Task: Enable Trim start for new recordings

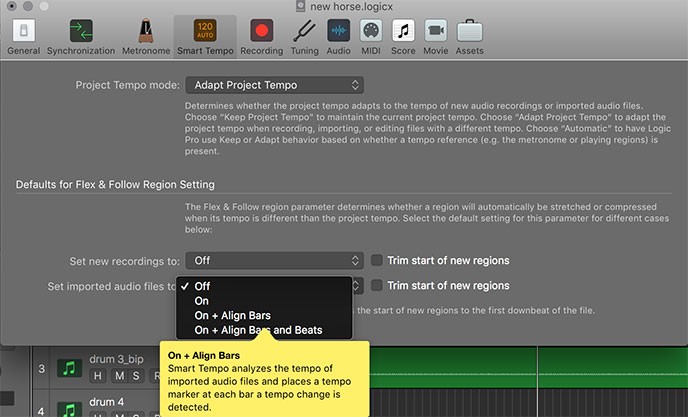Action: (x=376, y=260)
